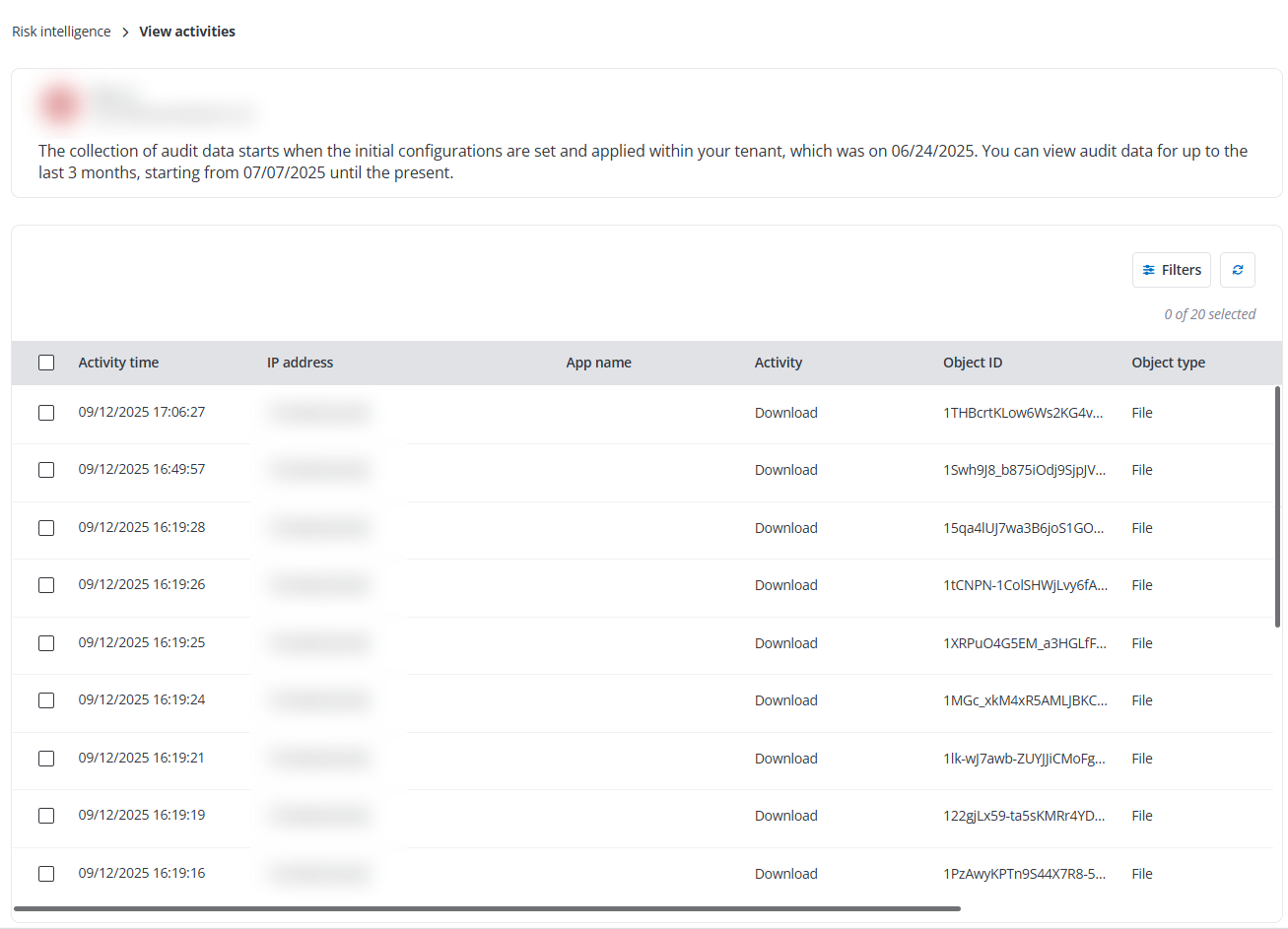Select checkbox for the 16:19:26 activity
Screen dimensions: 1288x929
[46, 585]
